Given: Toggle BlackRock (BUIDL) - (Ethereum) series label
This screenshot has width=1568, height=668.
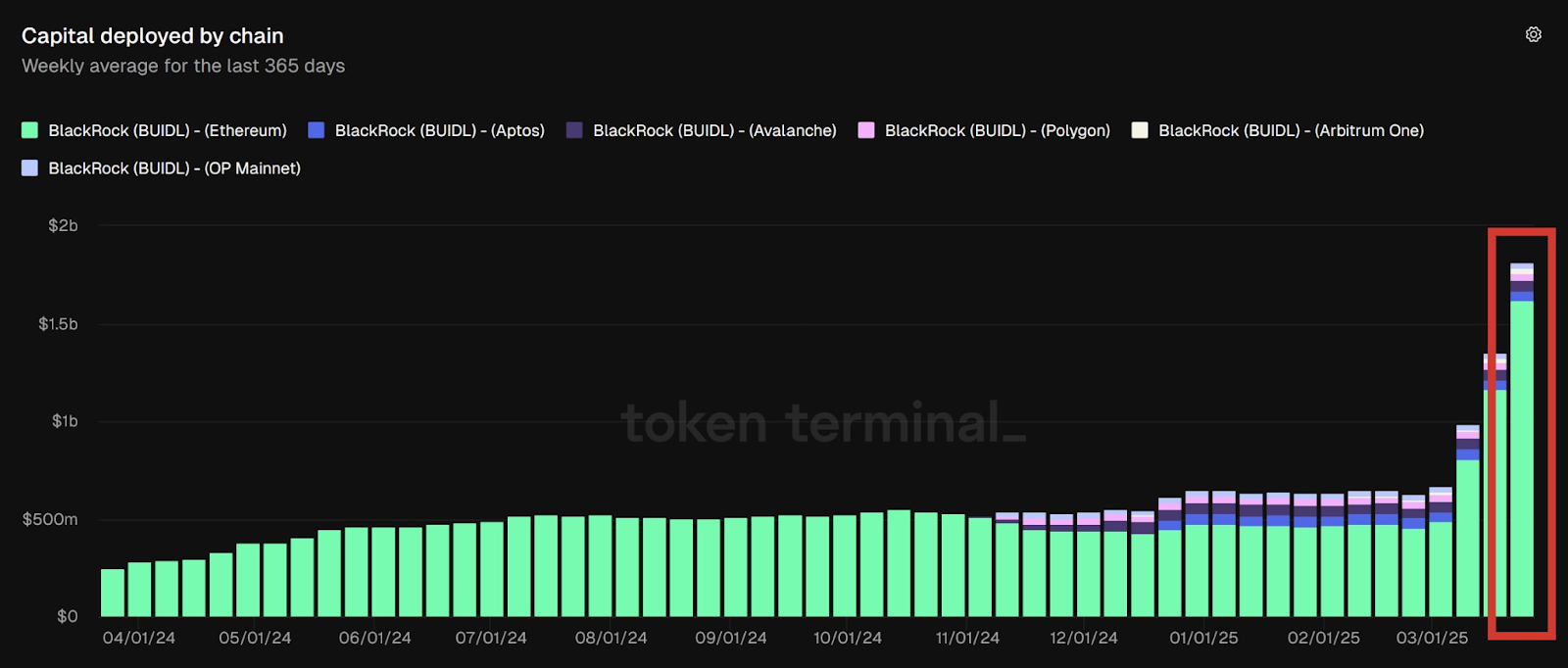Looking at the screenshot, I should (168, 130).
